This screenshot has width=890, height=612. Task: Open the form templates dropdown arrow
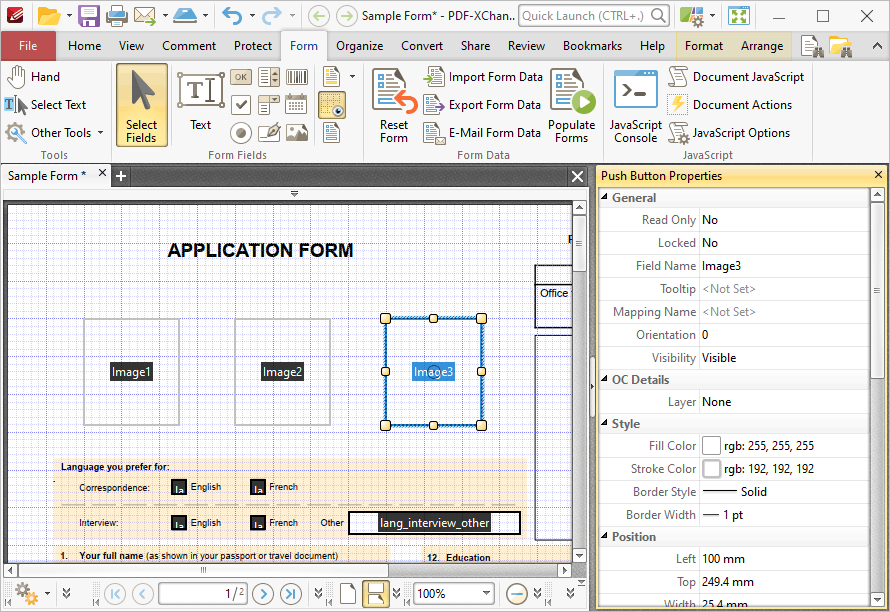point(352,77)
